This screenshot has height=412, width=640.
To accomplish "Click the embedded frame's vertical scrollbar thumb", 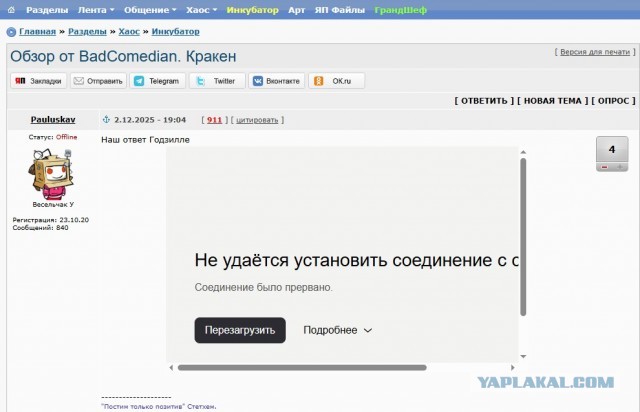I will 523,237.
